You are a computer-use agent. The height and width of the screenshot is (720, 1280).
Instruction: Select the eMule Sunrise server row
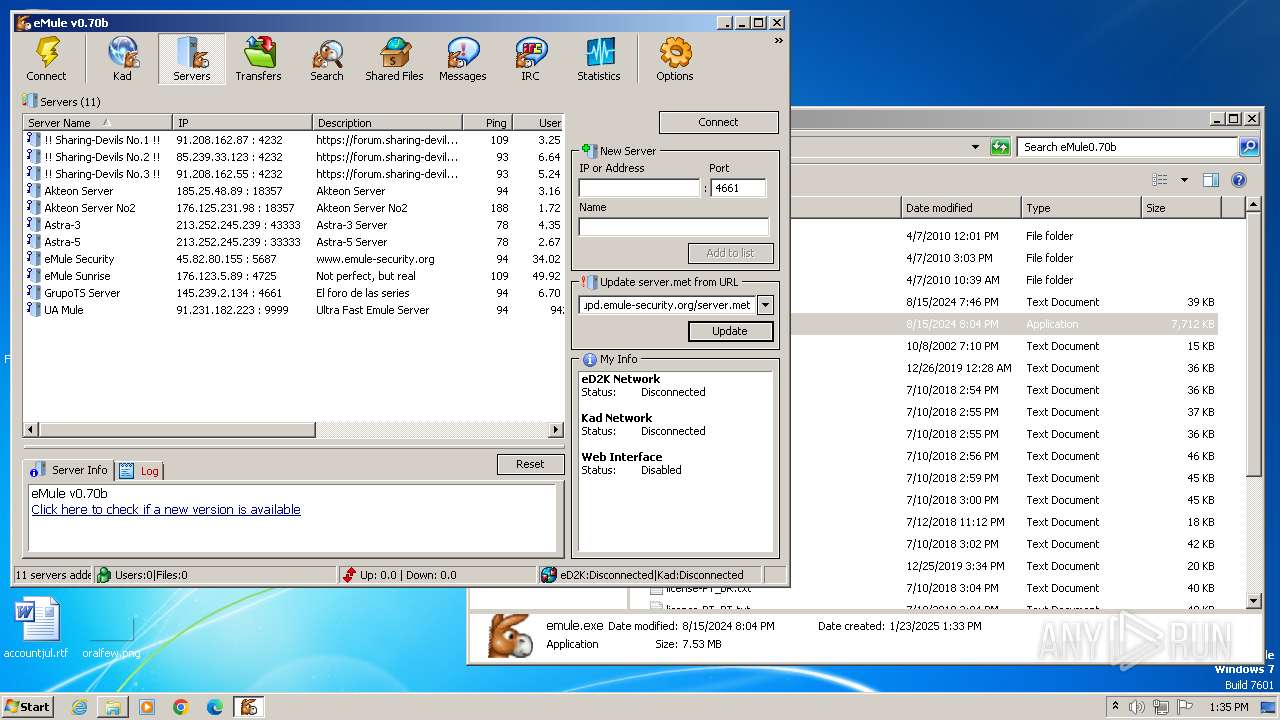(x=294, y=276)
